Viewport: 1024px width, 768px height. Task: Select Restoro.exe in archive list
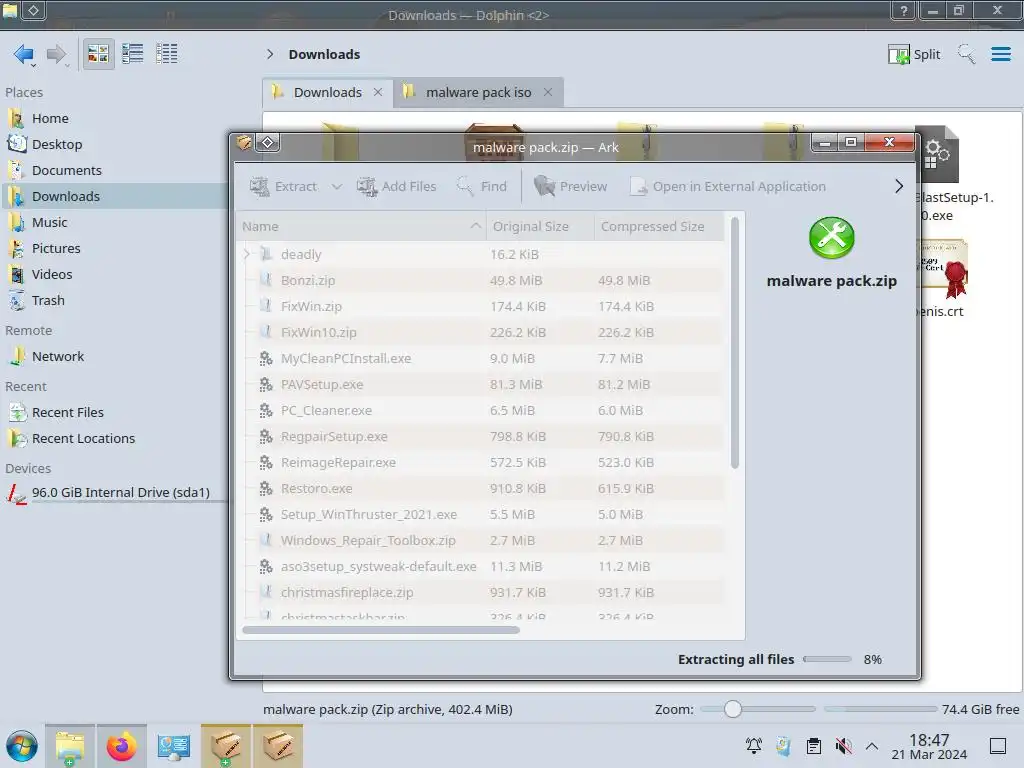pos(481,488)
